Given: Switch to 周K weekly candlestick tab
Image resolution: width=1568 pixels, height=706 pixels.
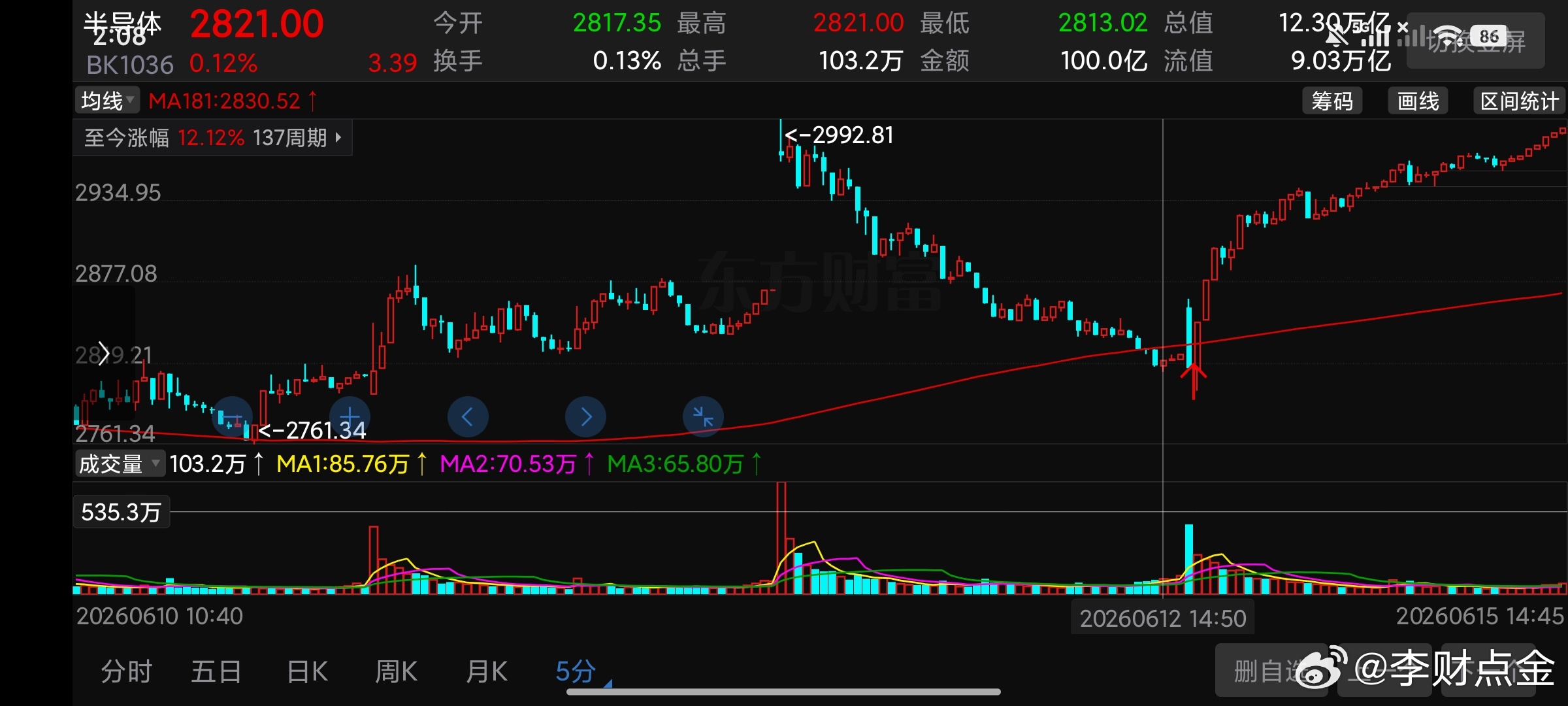Looking at the screenshot, I should point(396,671).
